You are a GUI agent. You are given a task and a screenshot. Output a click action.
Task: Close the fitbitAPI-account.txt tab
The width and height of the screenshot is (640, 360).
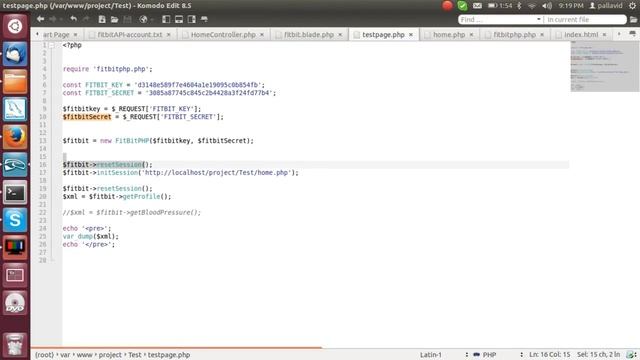(x=168, y=35)
